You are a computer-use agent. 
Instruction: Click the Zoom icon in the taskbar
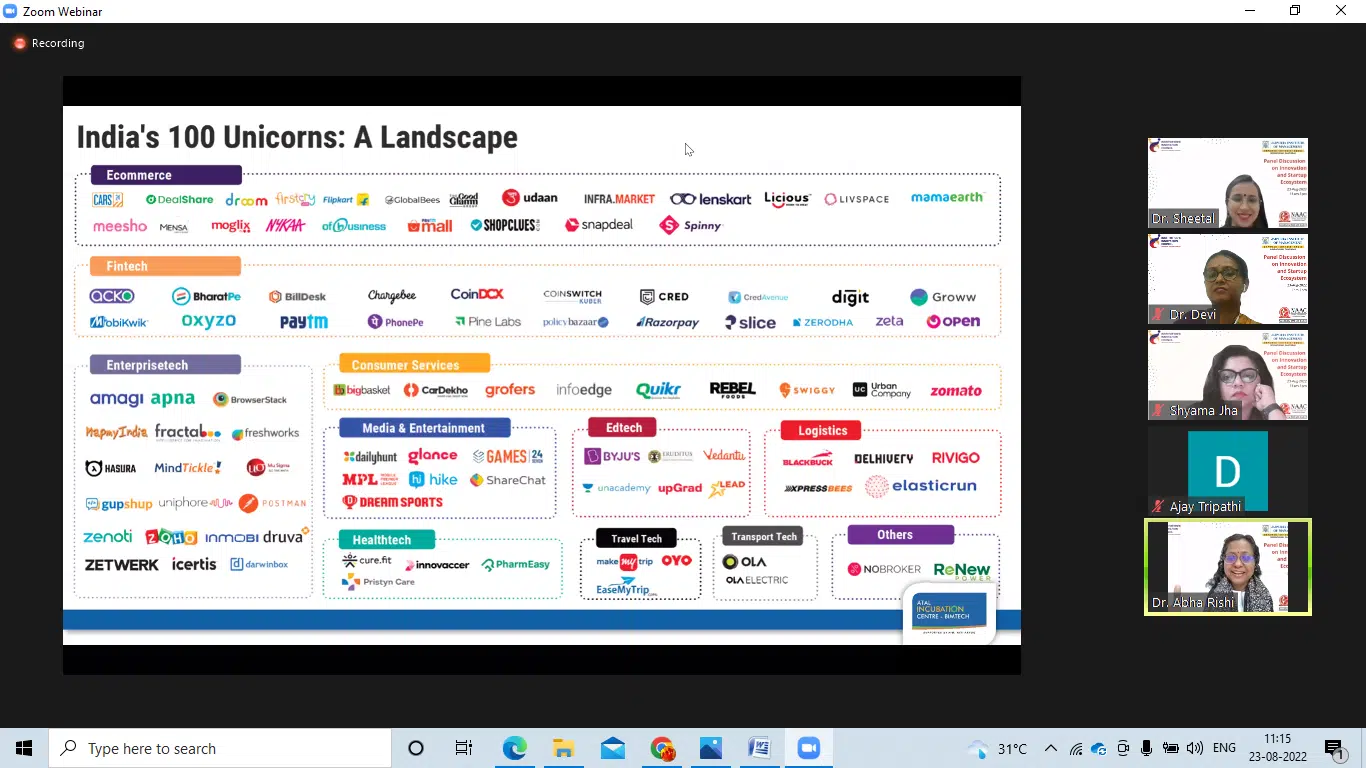click(x=809, y=748)
